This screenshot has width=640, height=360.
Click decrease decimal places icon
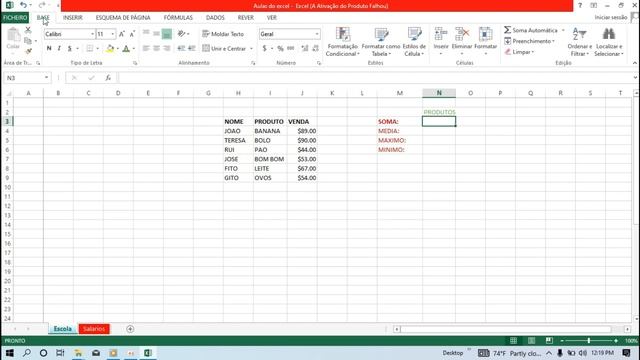pyautogui.click(x=315, y=48)
